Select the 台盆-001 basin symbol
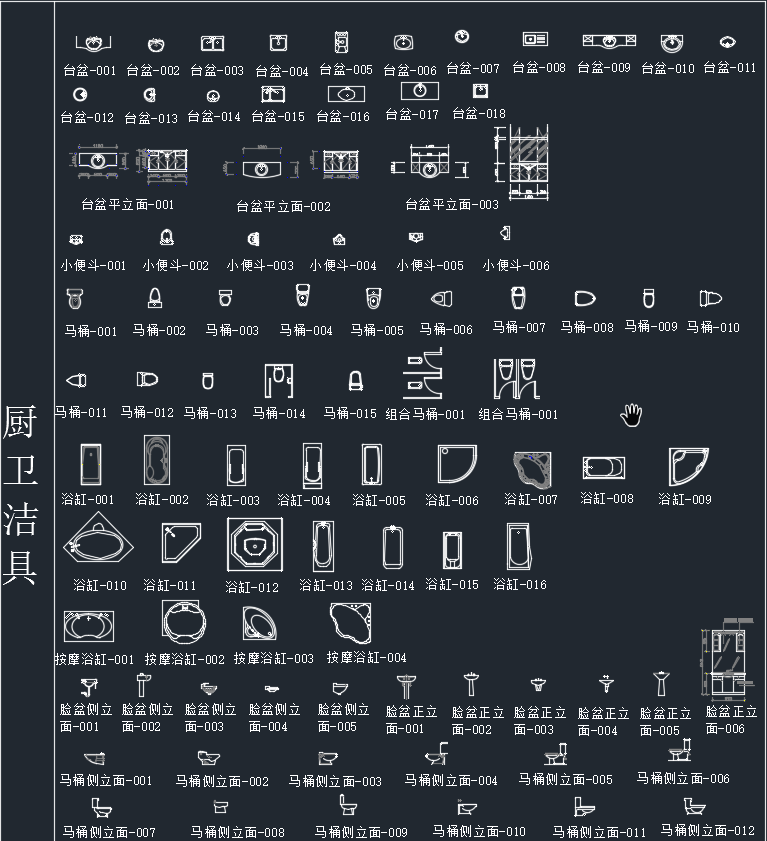 click(x=93, y=43)
